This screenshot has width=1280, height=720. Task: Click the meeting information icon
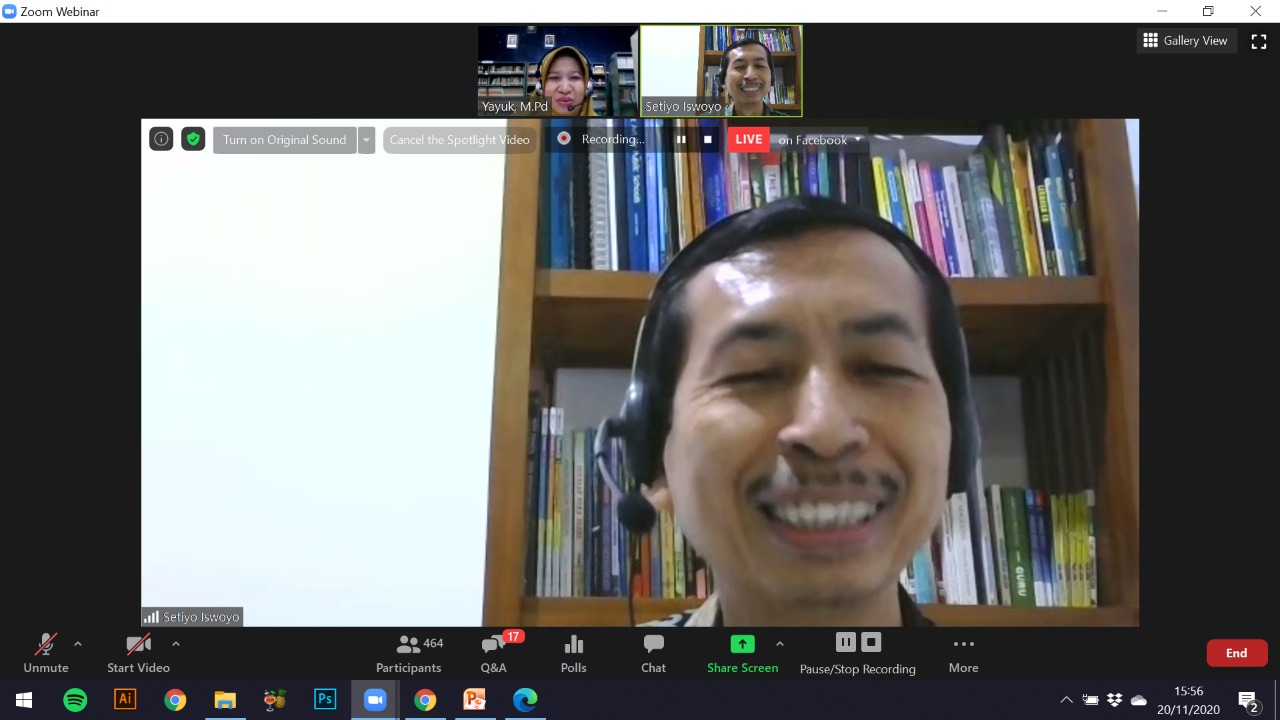coord(161,139)
